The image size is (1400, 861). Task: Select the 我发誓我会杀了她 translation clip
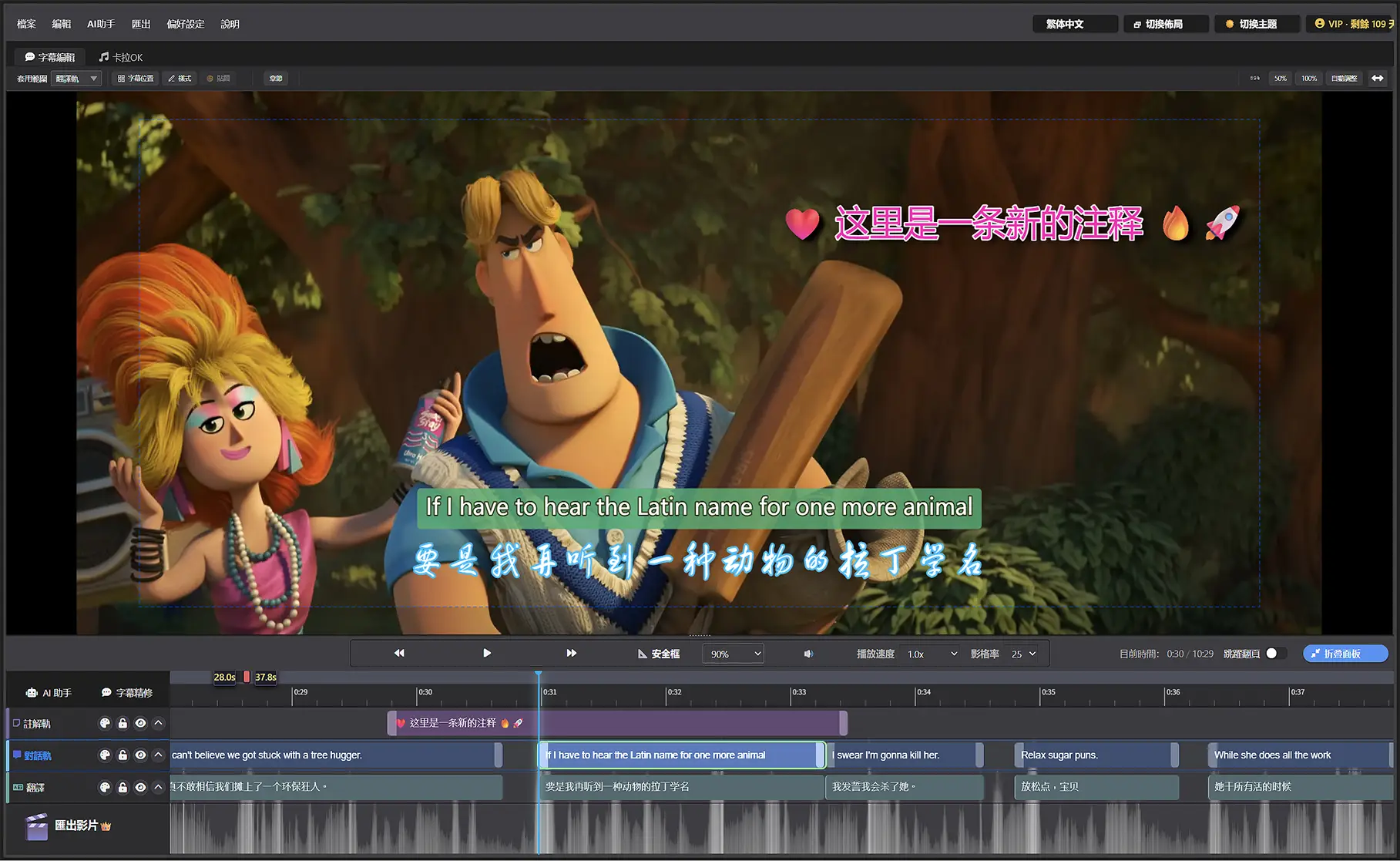pyautogui.click(x=904, y=787)
